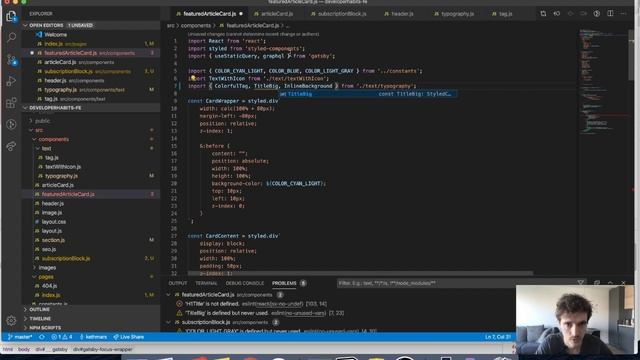Click filter funnel icon in Problems panel

pyautogui.click(x=580, y=283)
